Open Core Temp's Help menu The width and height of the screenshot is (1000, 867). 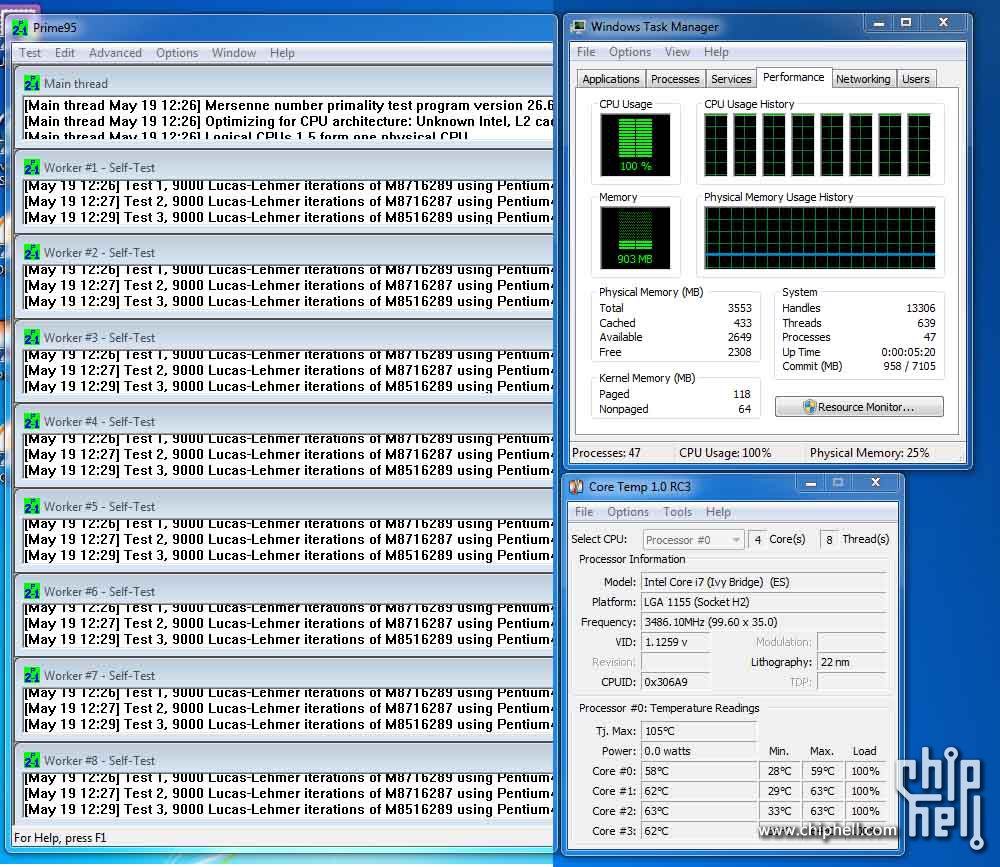coord(718,512)
